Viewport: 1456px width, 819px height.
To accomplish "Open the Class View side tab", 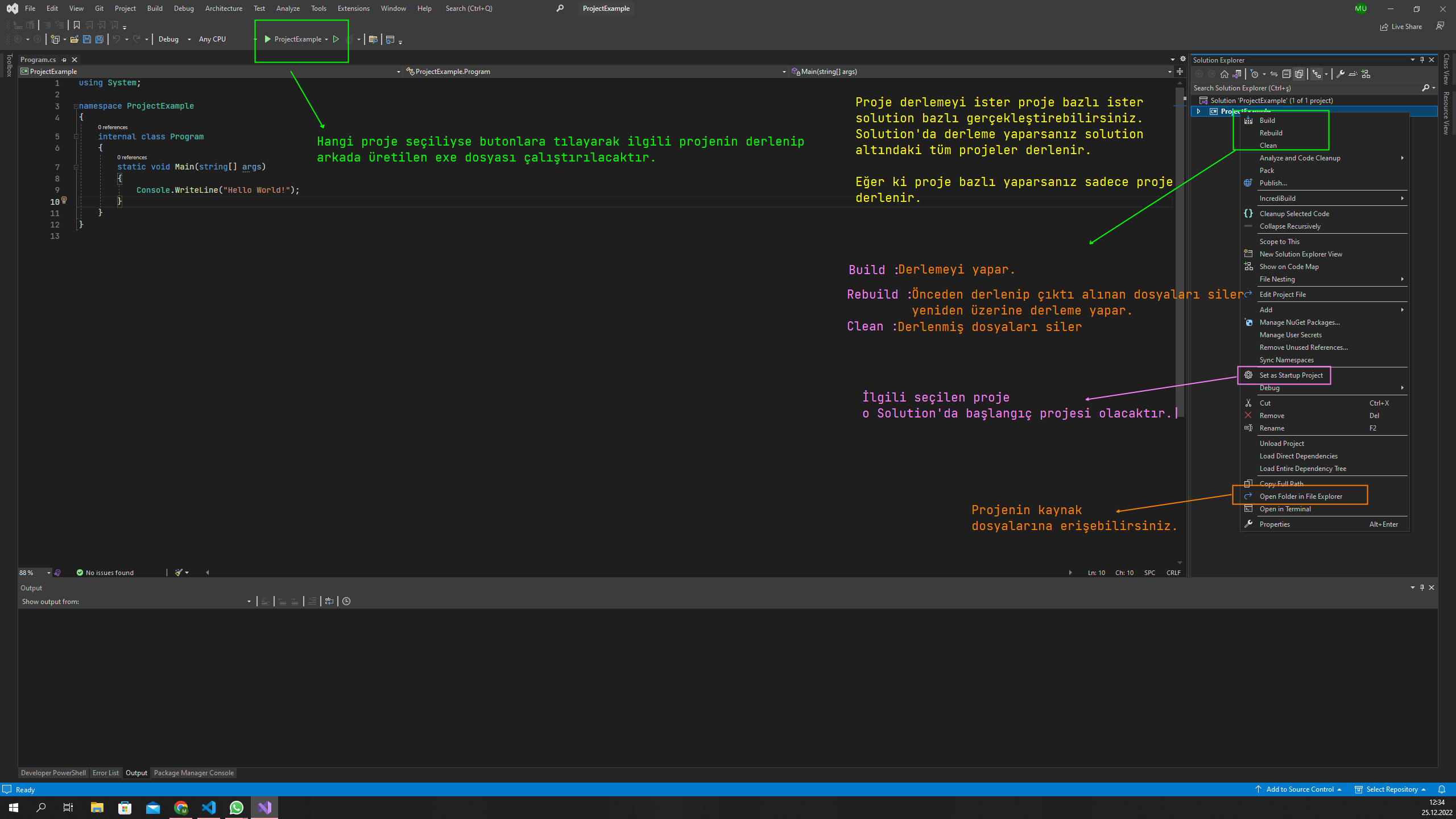I will (1446, 69).
